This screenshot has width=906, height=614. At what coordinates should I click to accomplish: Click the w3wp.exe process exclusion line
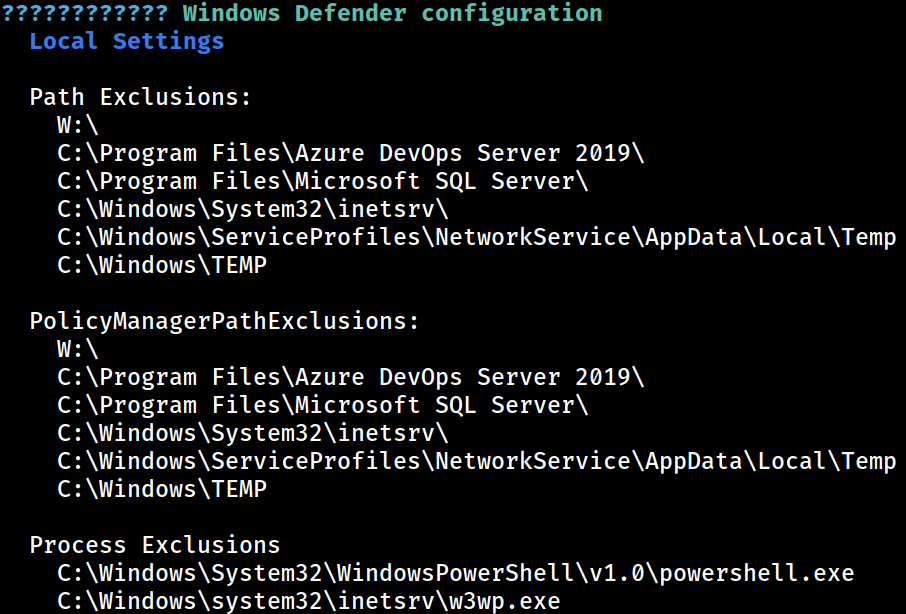click(x=309, y=601)
